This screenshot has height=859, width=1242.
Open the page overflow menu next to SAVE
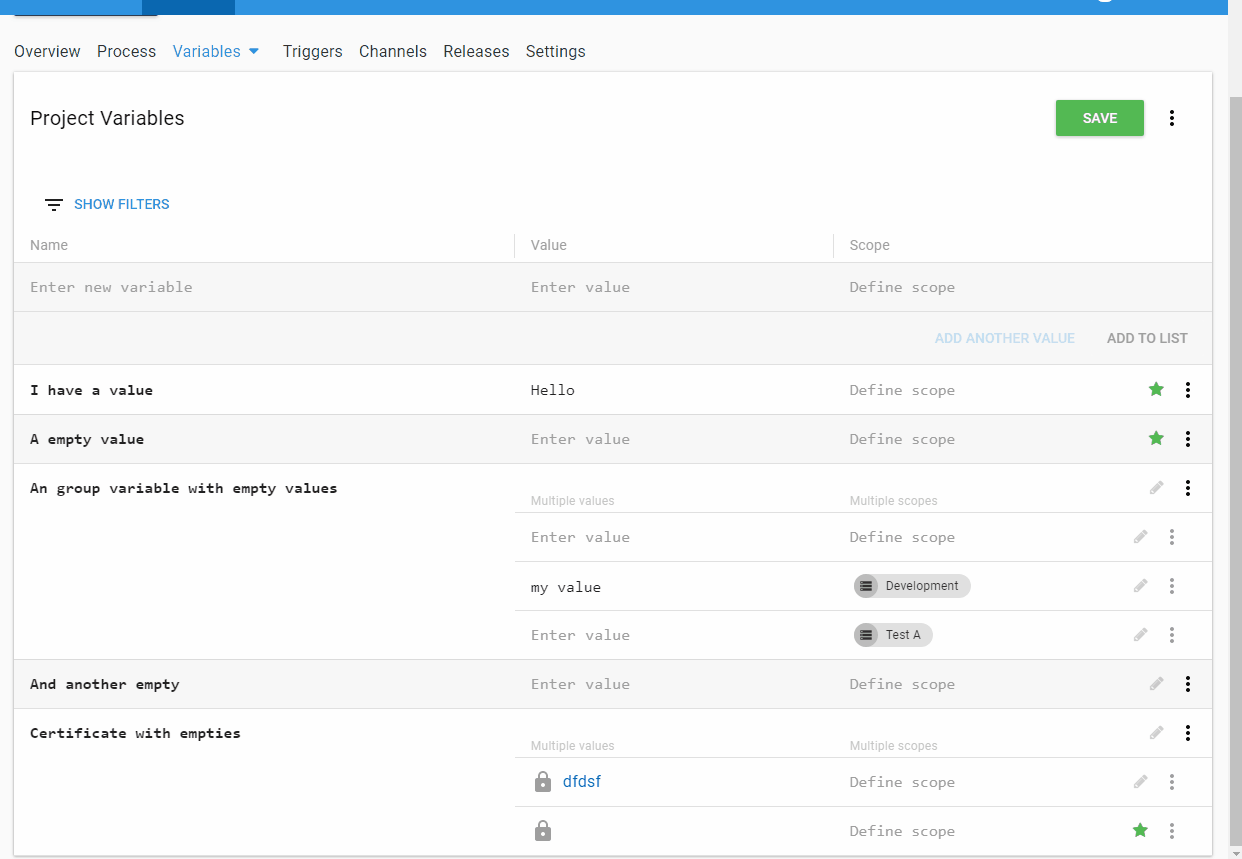pyautogui.click(x=1172, y=118)
